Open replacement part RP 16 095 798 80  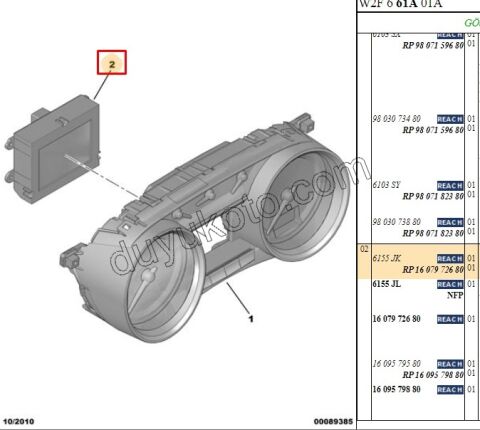tap(433, 375)
